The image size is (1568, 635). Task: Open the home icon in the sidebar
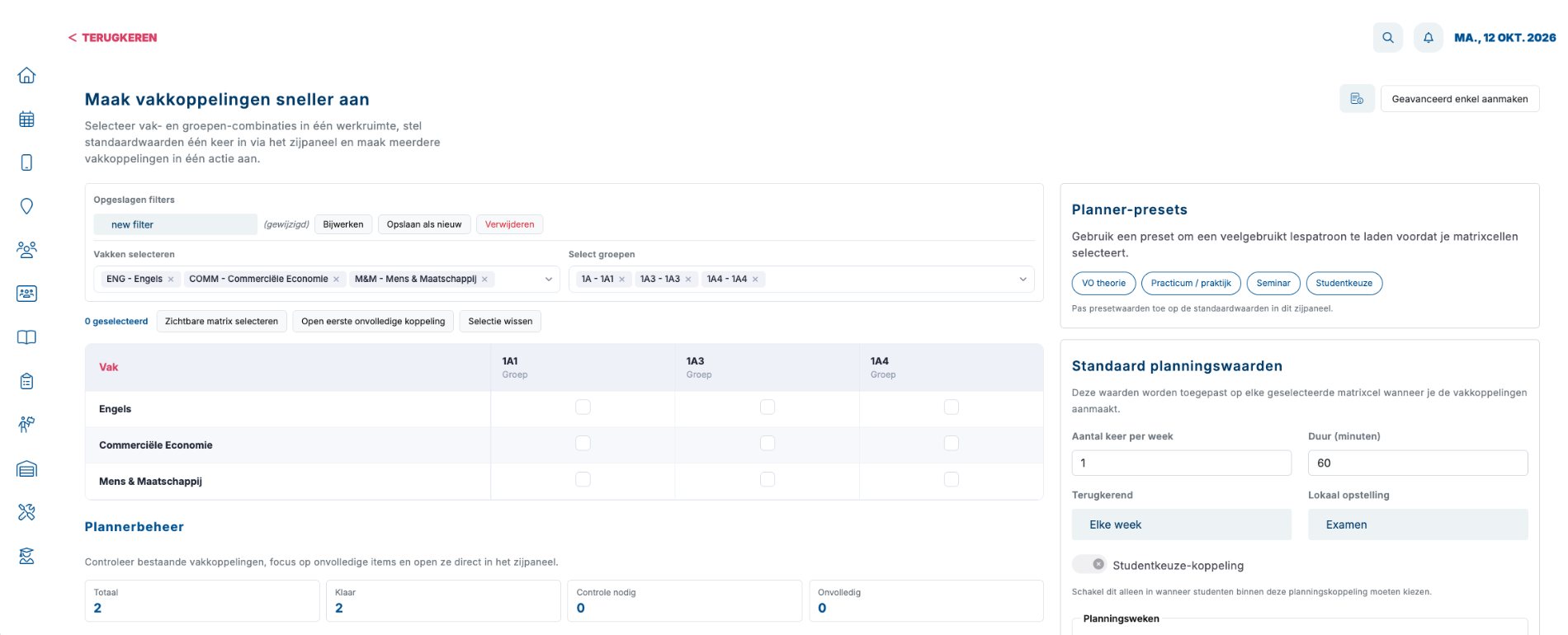point(26,76)
